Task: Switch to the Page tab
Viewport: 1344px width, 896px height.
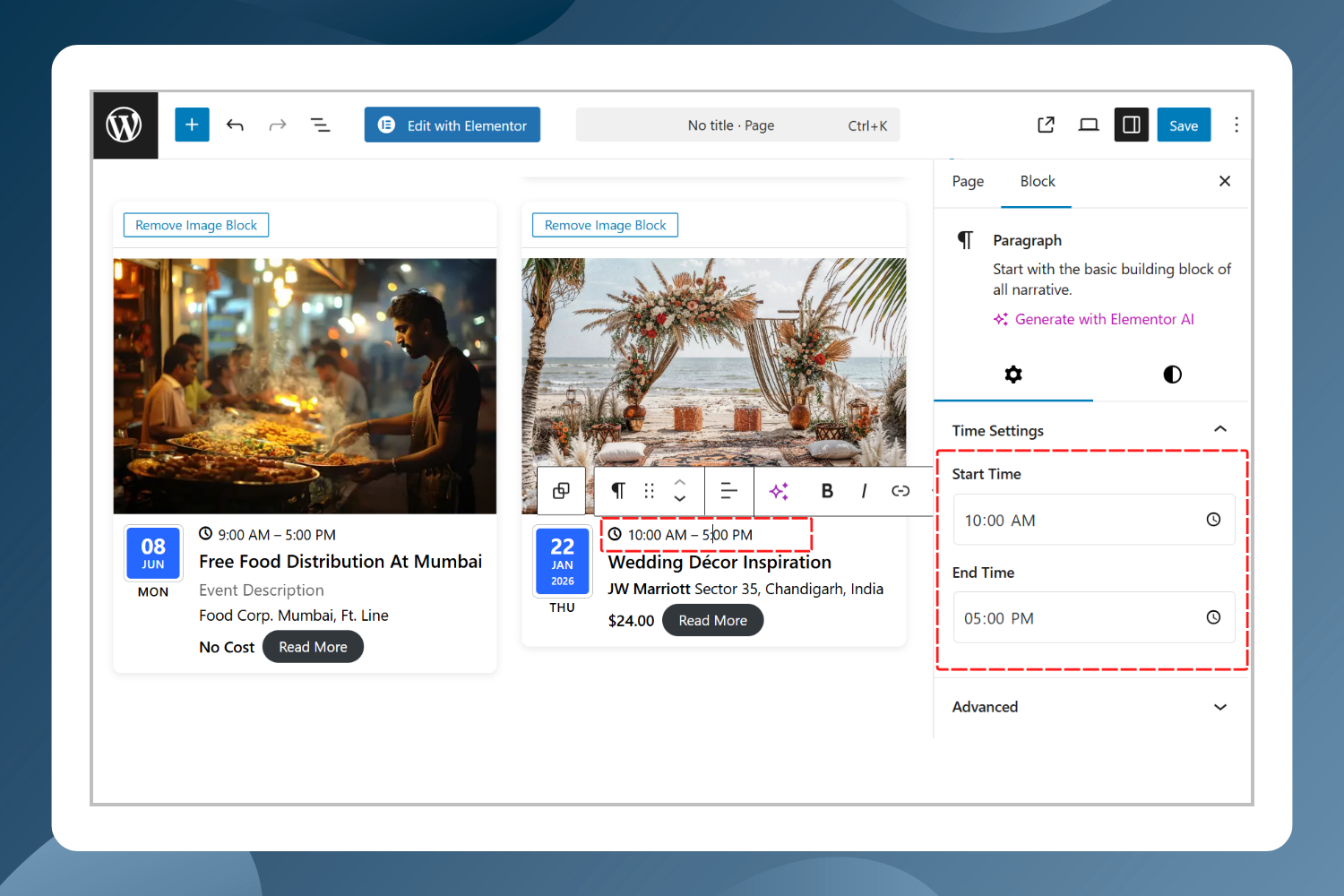Action: pyautogui.click(x=968, y=181)
